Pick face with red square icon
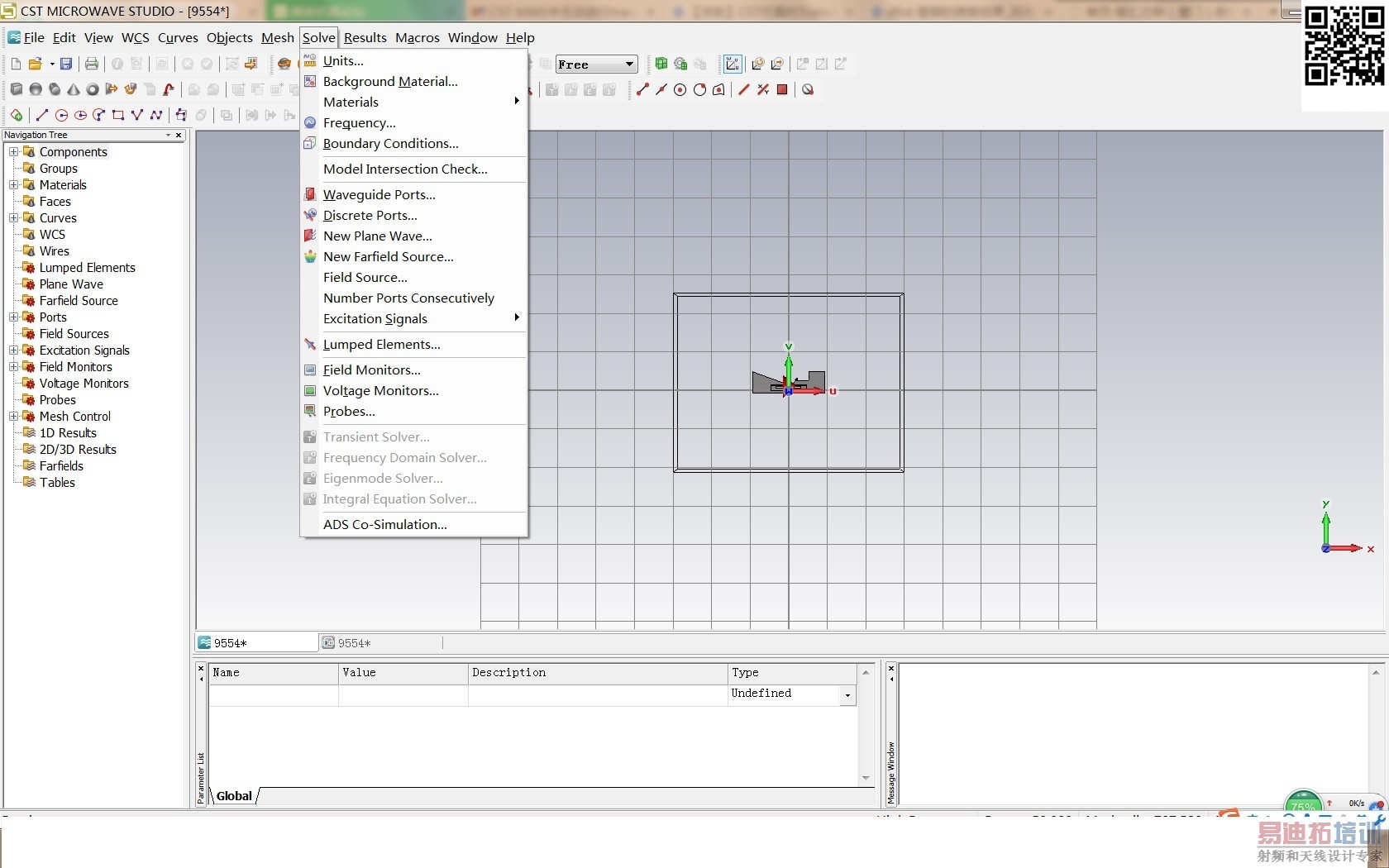The height and width of the screenshot is (868, 1389). [782, 89]
